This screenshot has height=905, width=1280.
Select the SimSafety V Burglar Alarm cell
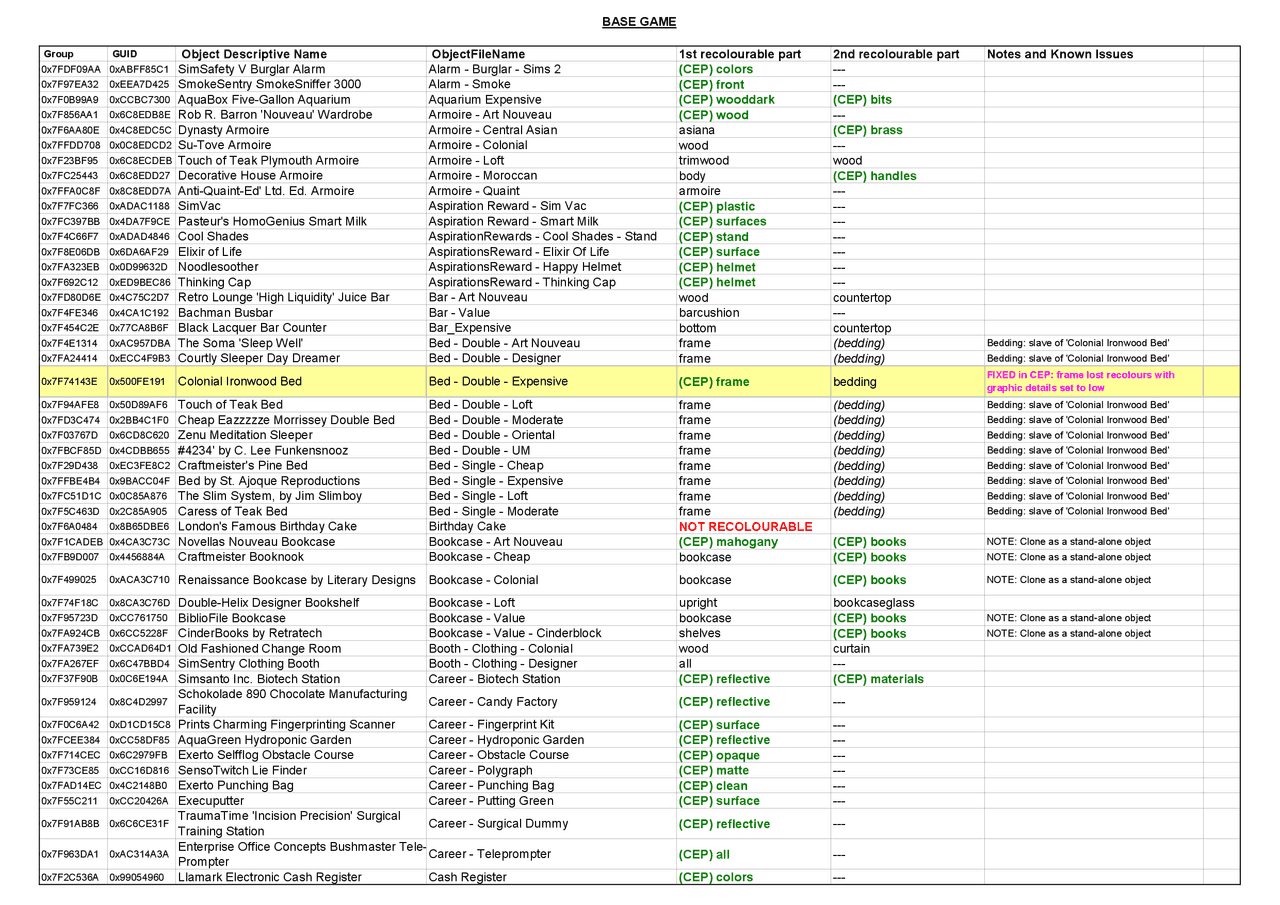(x=301, y=69)
